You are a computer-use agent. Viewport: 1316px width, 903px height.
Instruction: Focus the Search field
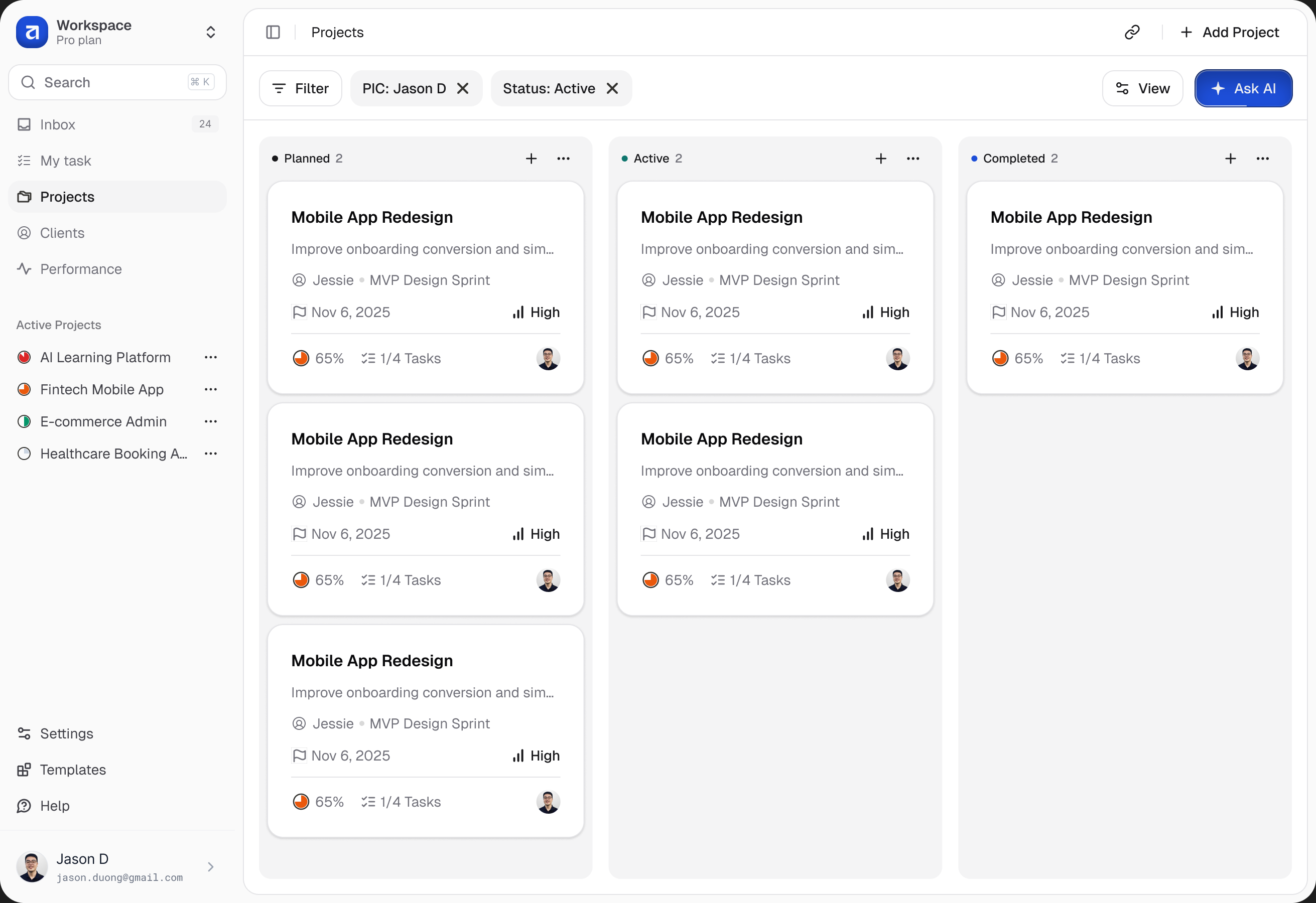117,83
